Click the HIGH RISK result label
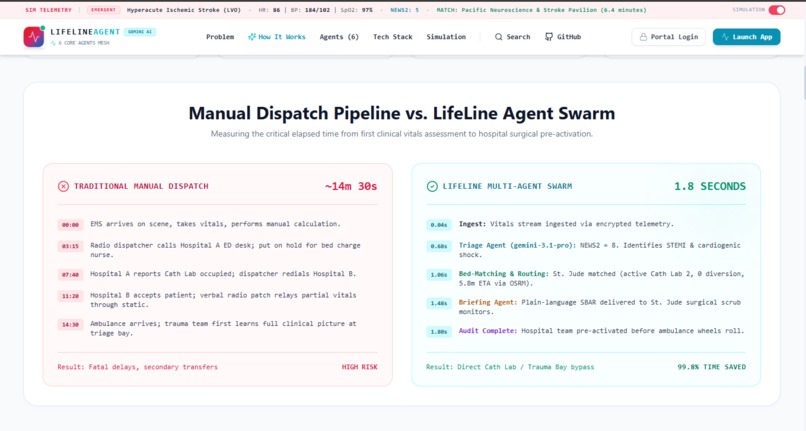Image resolution: width=806 pixels, height=431 pixels. point(360,367)
